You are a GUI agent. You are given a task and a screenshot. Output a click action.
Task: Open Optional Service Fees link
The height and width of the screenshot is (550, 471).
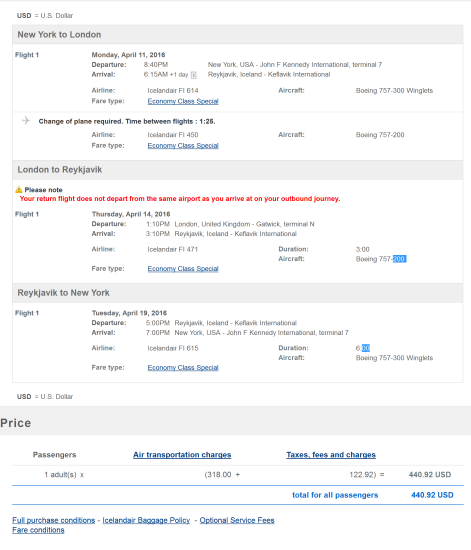237,520
